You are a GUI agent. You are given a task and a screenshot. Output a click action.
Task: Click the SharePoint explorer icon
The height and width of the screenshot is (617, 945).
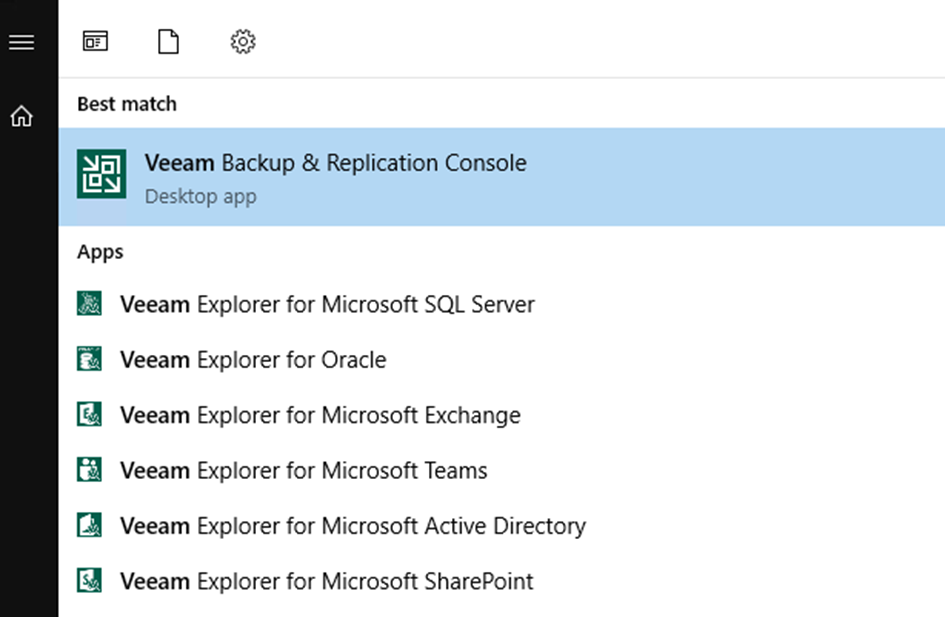click(89, 581)
